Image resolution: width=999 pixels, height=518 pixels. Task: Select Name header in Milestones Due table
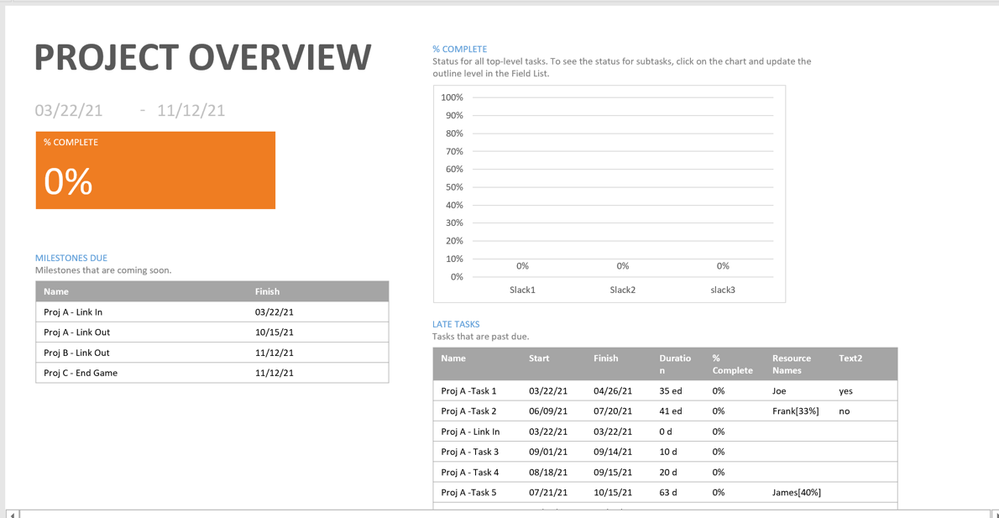point(56,291)
